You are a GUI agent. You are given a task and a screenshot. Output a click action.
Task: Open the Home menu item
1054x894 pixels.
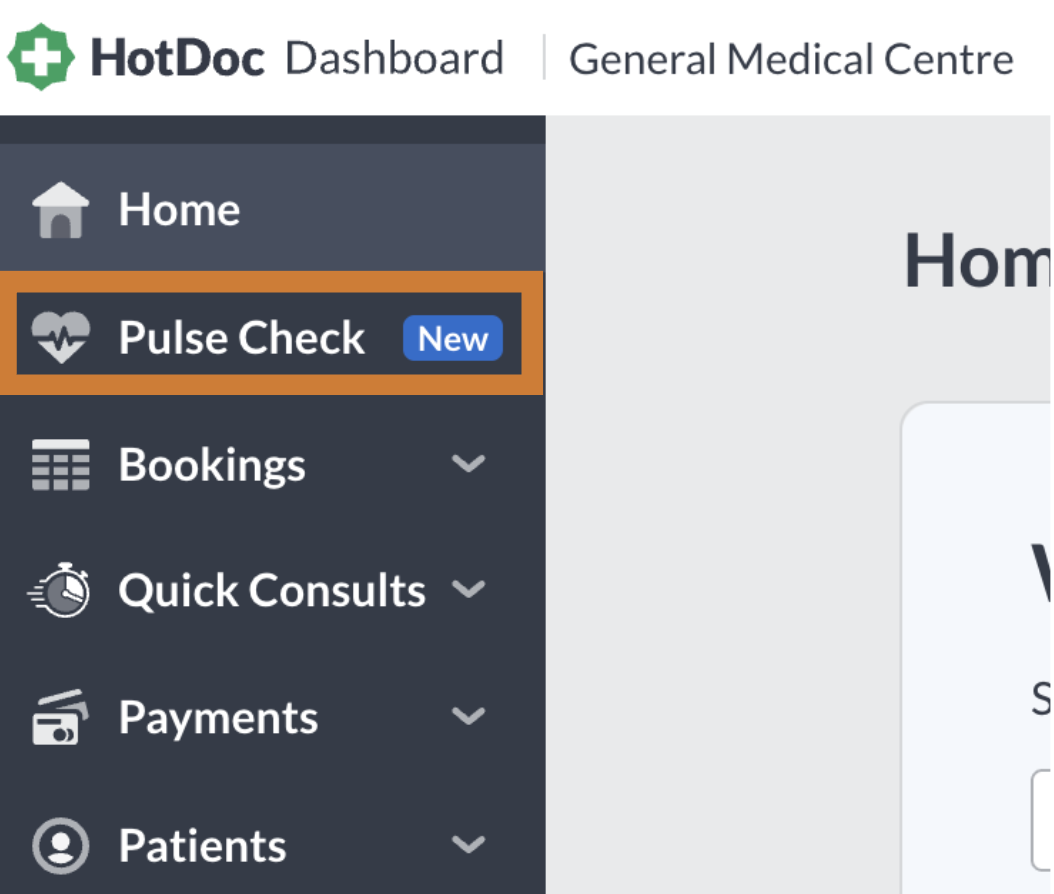pyautogui.click(x=272, y=208)
